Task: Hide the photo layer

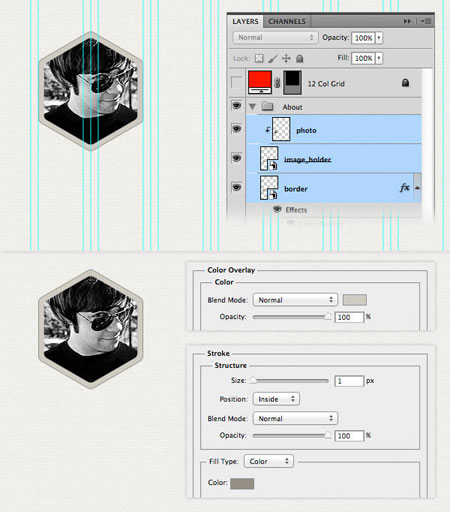Action: click(236, 129)
